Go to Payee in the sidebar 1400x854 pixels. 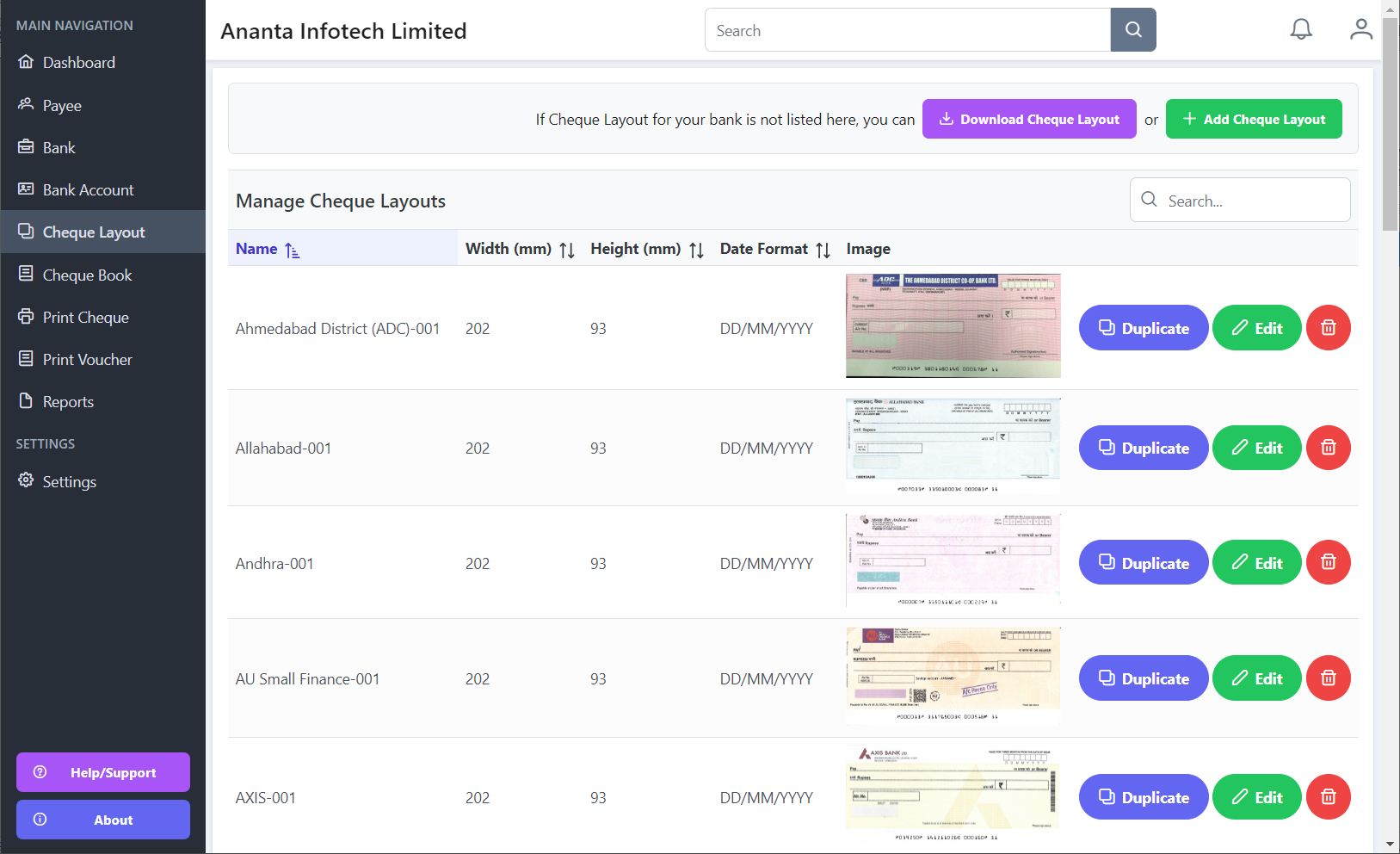point(103,105)
